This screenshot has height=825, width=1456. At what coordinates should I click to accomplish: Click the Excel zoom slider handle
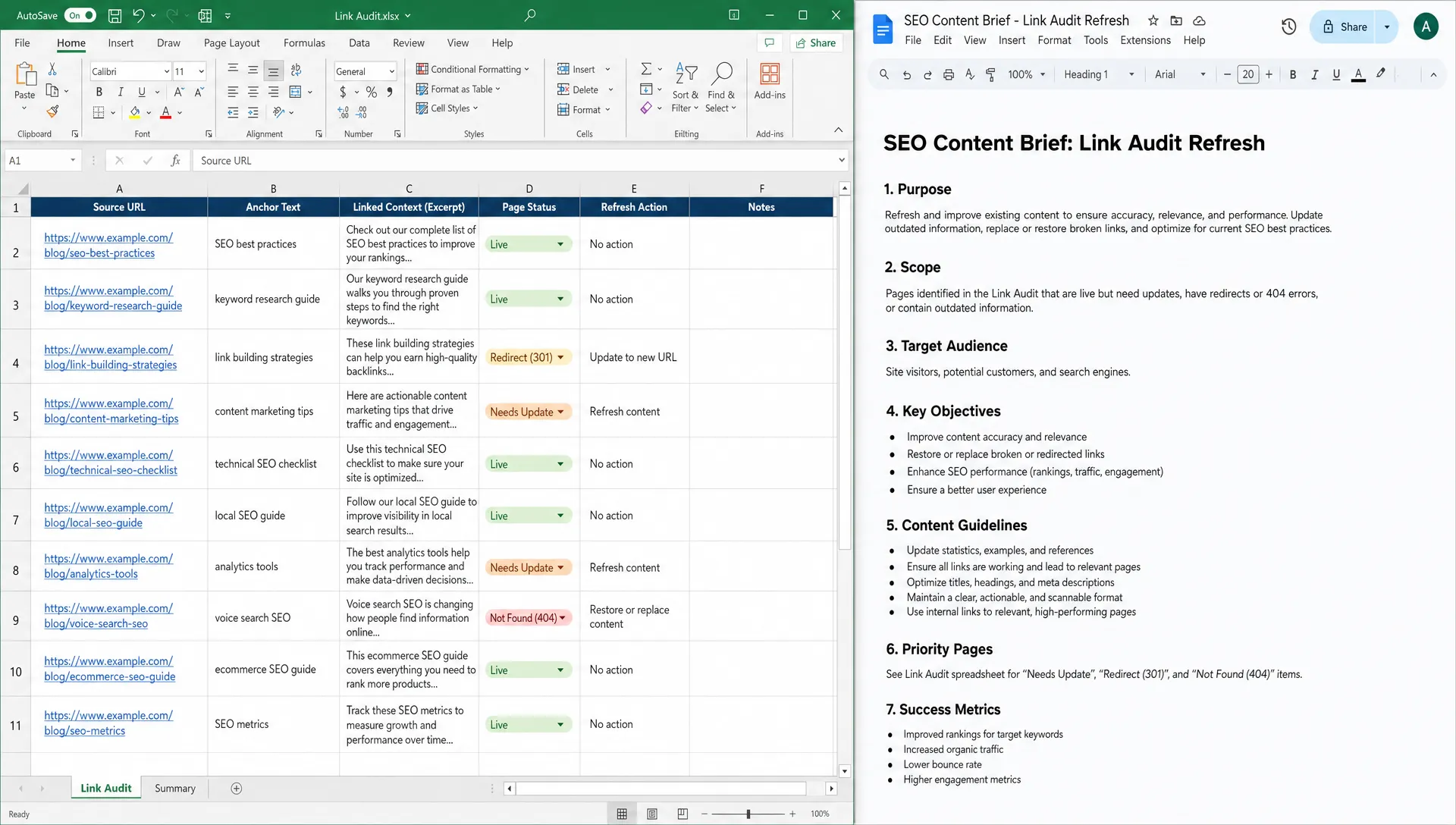[748, 814]
